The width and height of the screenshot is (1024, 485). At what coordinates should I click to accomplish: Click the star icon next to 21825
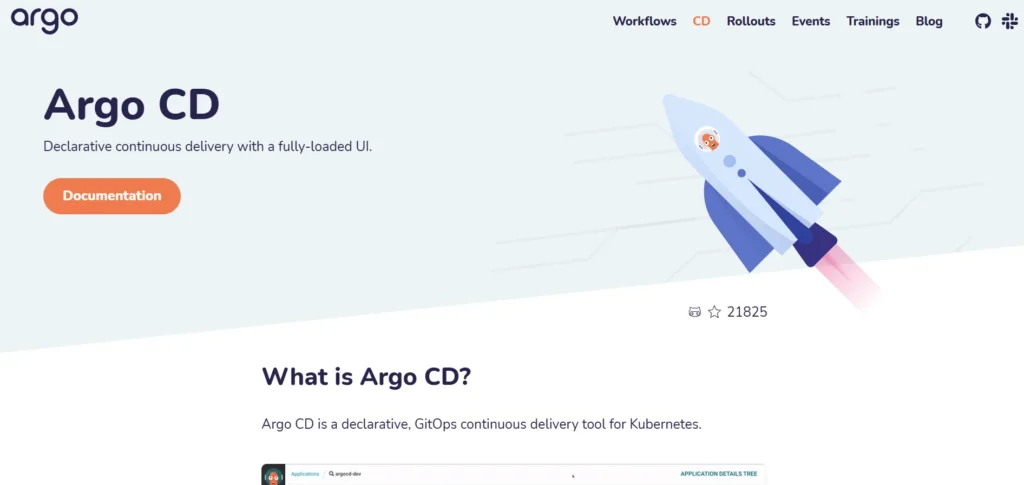(714, 312)
